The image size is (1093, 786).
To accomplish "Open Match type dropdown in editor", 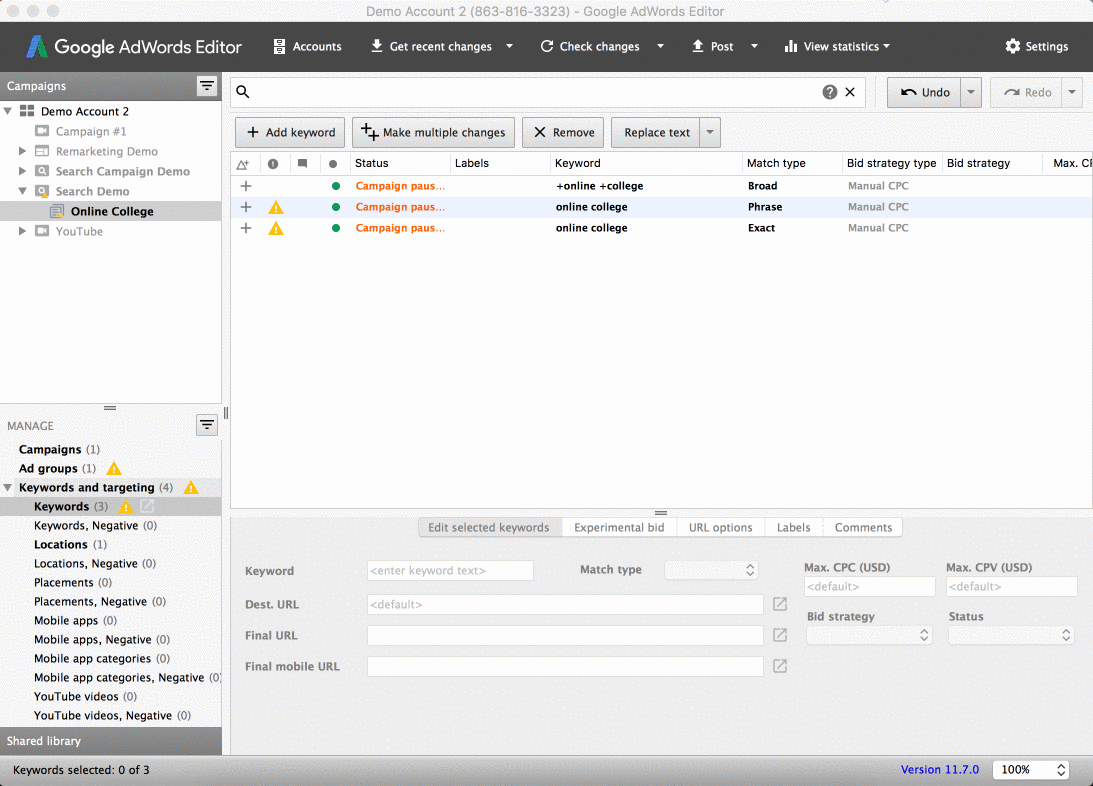I will coord(711,570).
